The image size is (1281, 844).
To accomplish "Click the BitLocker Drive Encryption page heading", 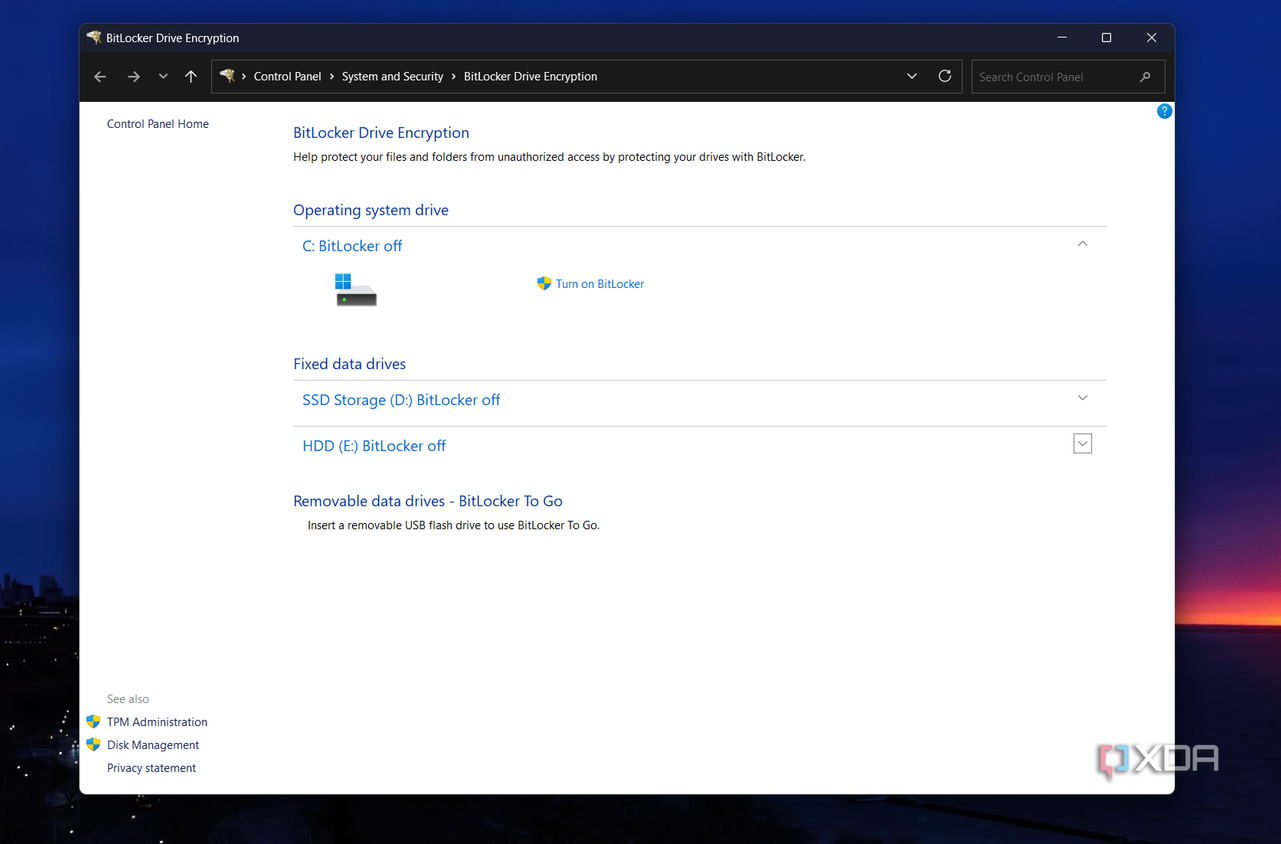I will pyautogui.click(x=381, y=133).
